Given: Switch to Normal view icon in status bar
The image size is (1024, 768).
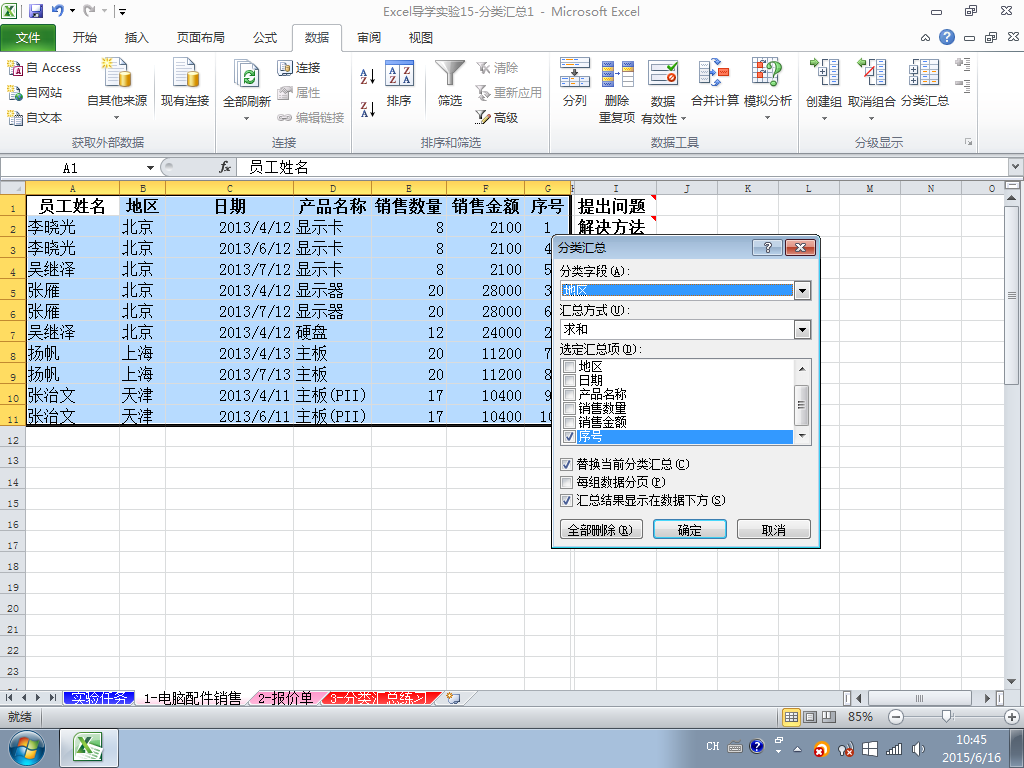Looking at the screenshot, I should (791, 716).
